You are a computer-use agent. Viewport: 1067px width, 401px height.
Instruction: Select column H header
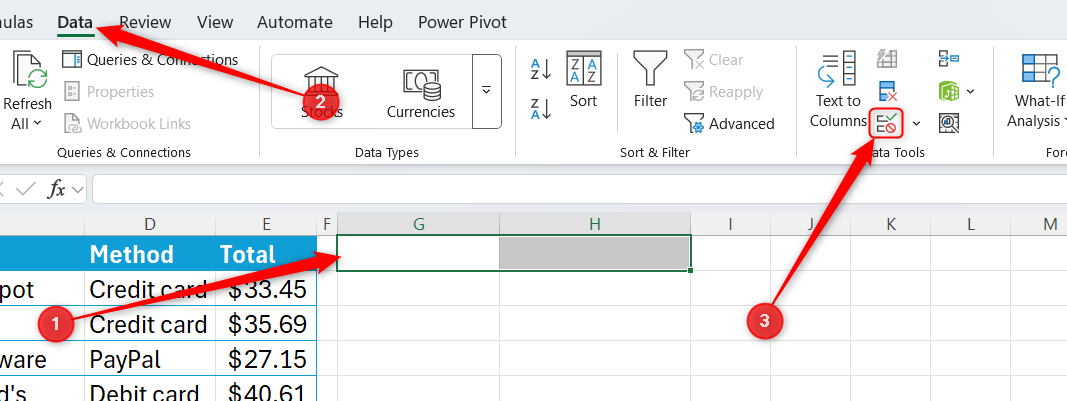coord(595,224)
